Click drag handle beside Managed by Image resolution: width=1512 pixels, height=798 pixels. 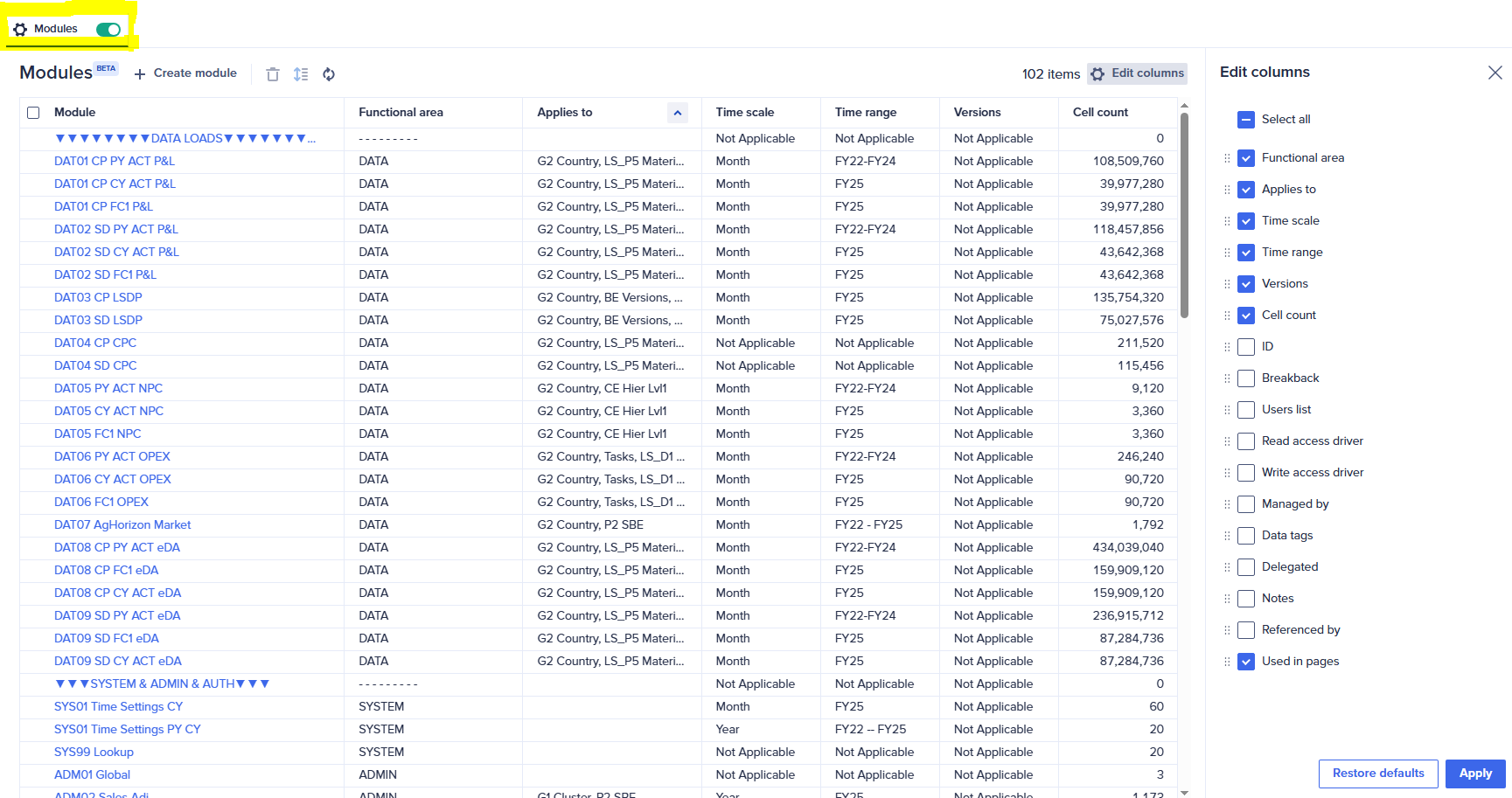1227,504
